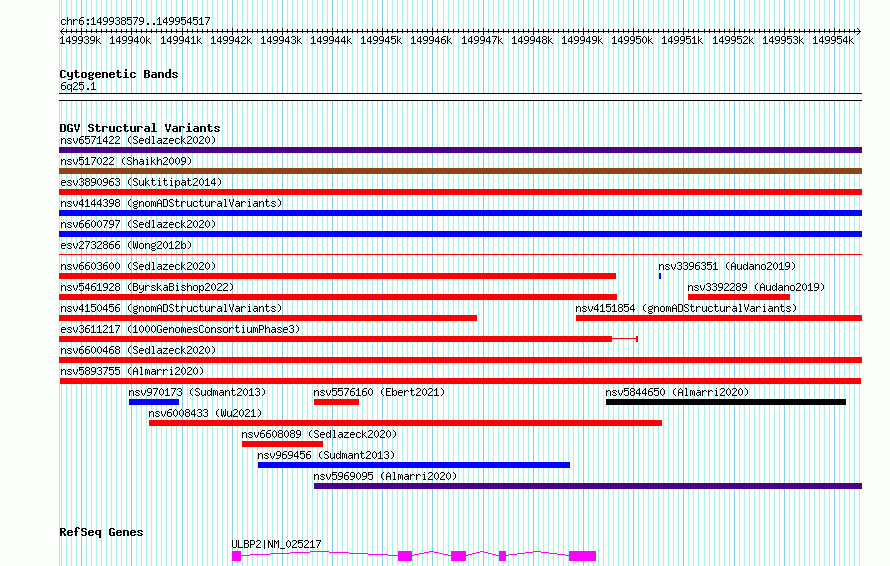
Task: Open nsv4151854 (gnomADStructuralVariants) label
Action: click(686, 308)
